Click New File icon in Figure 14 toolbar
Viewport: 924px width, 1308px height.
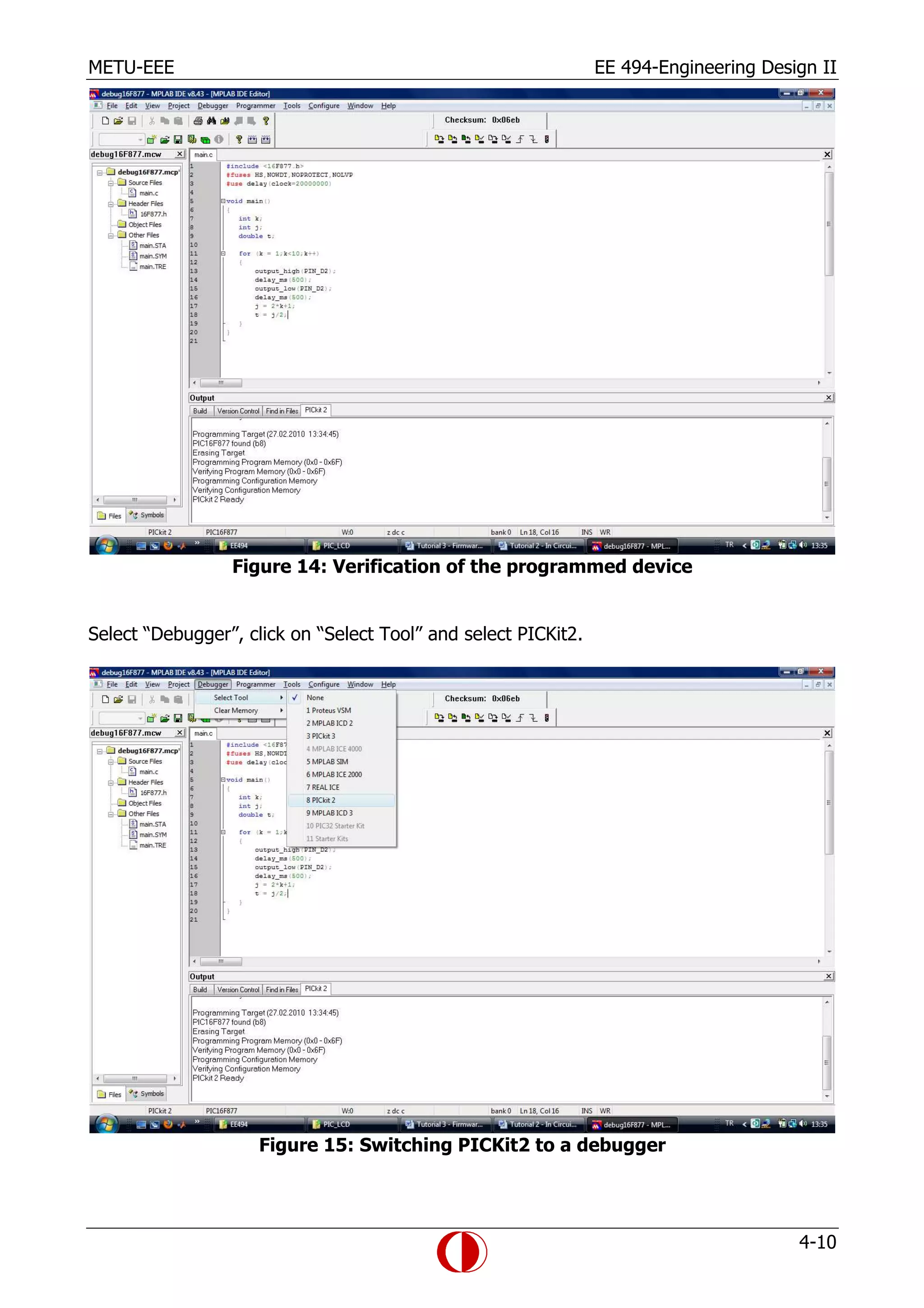click(x=105, y=121)
